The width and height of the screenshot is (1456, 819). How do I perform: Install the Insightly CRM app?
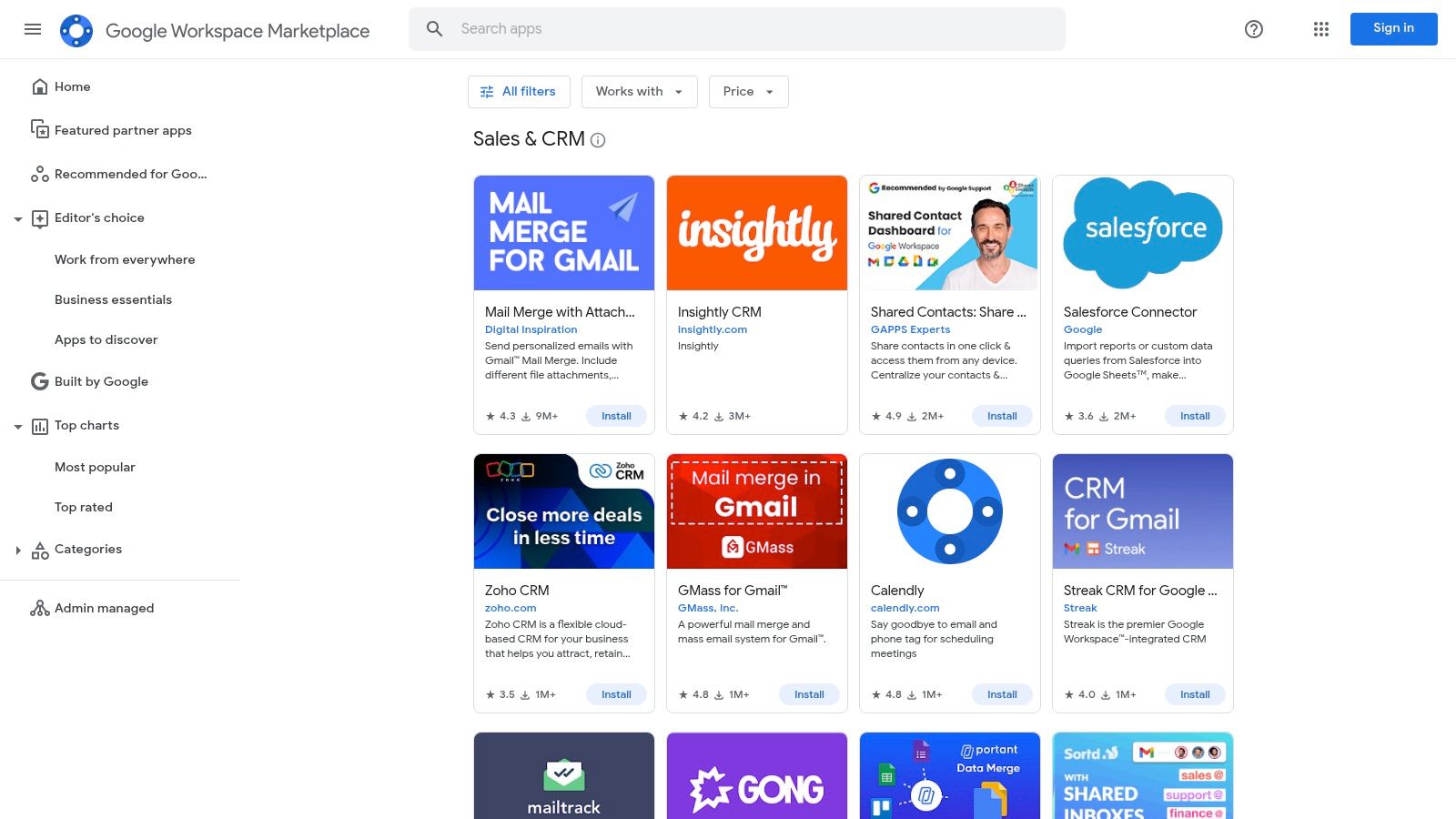coord(810,416)
